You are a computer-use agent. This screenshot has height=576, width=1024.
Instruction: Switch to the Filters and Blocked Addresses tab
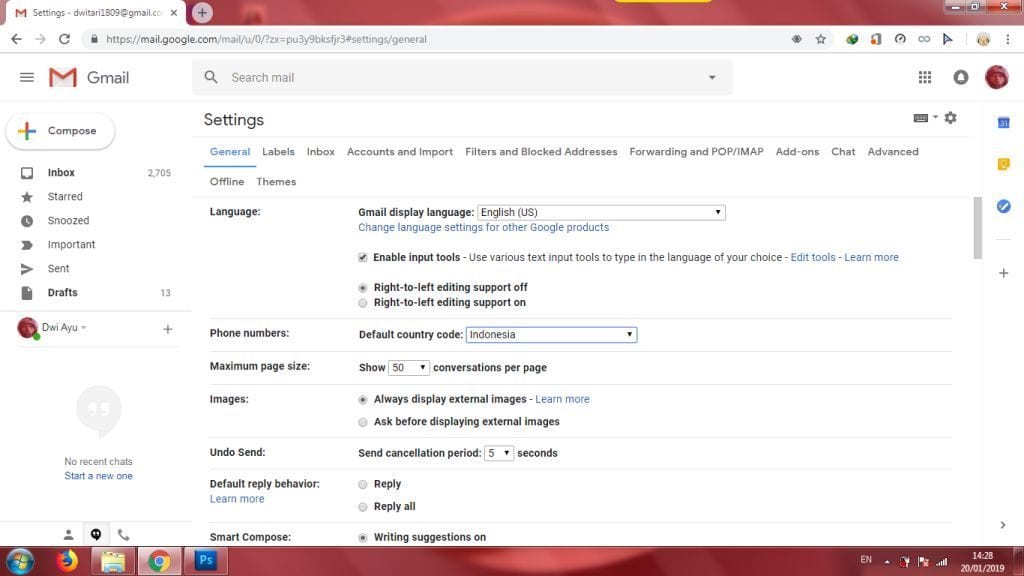coord(541,152)
